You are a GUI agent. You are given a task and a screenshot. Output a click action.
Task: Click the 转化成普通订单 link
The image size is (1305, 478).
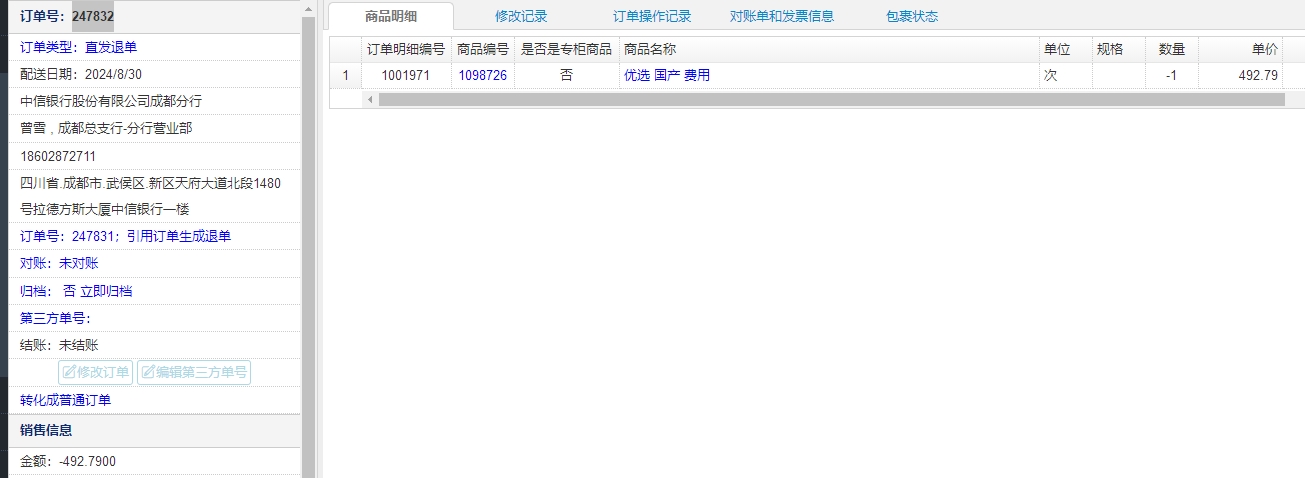click(x=66, y=400)
